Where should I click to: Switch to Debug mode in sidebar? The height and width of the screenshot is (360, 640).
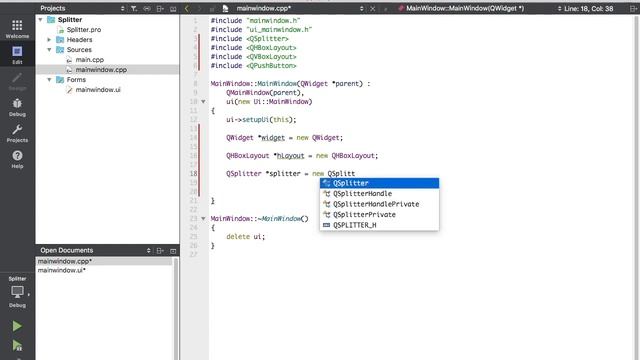(x=17, y=107)
